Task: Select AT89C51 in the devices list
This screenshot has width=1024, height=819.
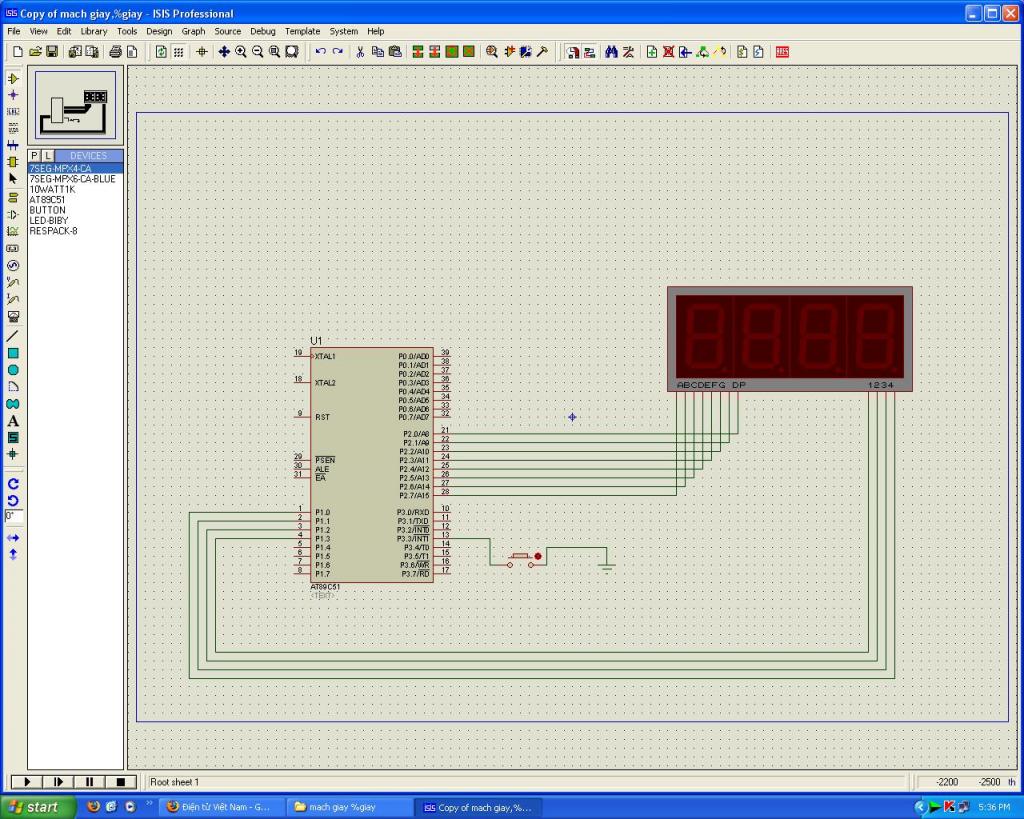Action: click(x=47, y=200)
